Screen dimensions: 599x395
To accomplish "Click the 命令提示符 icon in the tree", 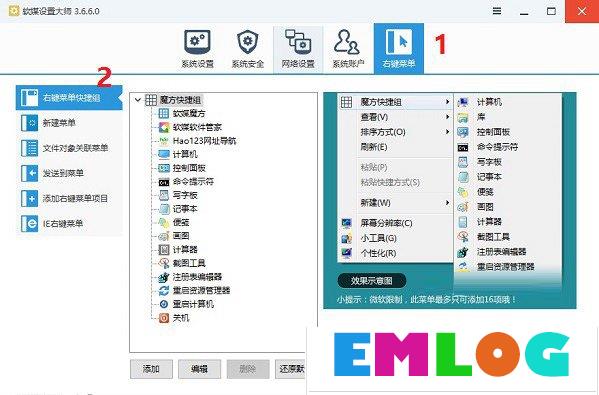I will coord(164,182).
